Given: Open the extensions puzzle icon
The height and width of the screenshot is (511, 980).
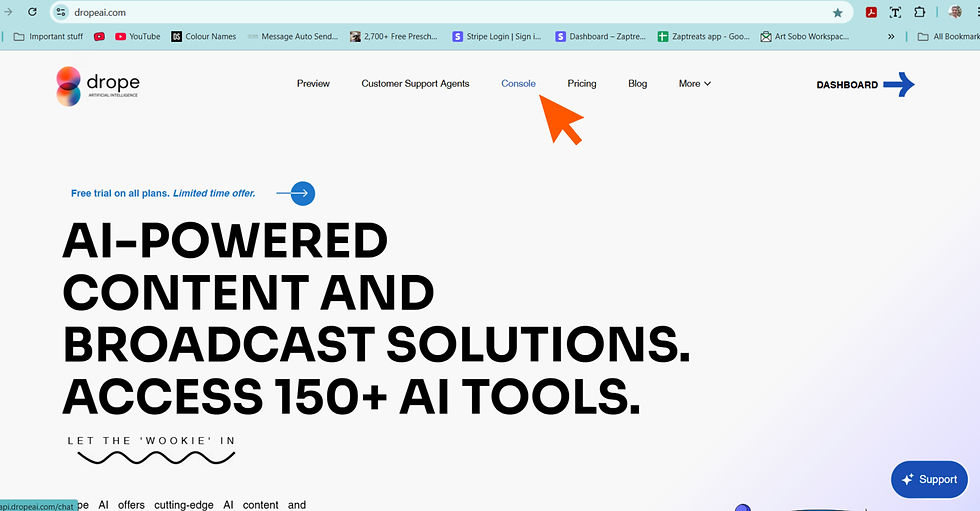Looking at the screenshot, I should pos(919,12).
